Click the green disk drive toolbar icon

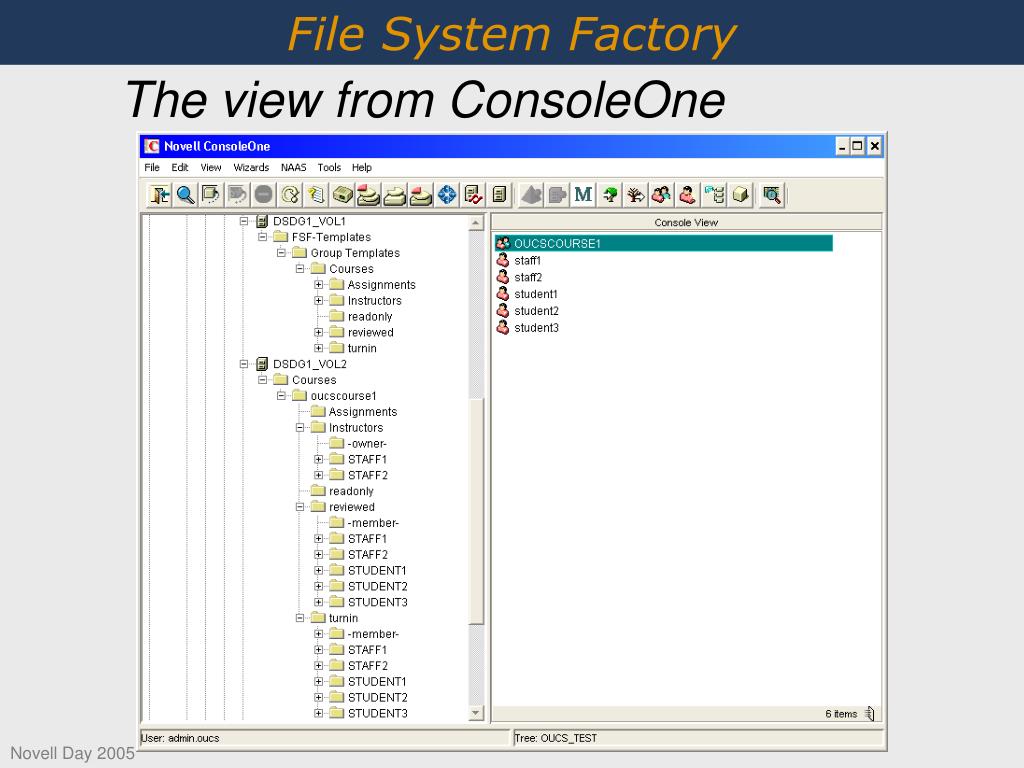342,195
